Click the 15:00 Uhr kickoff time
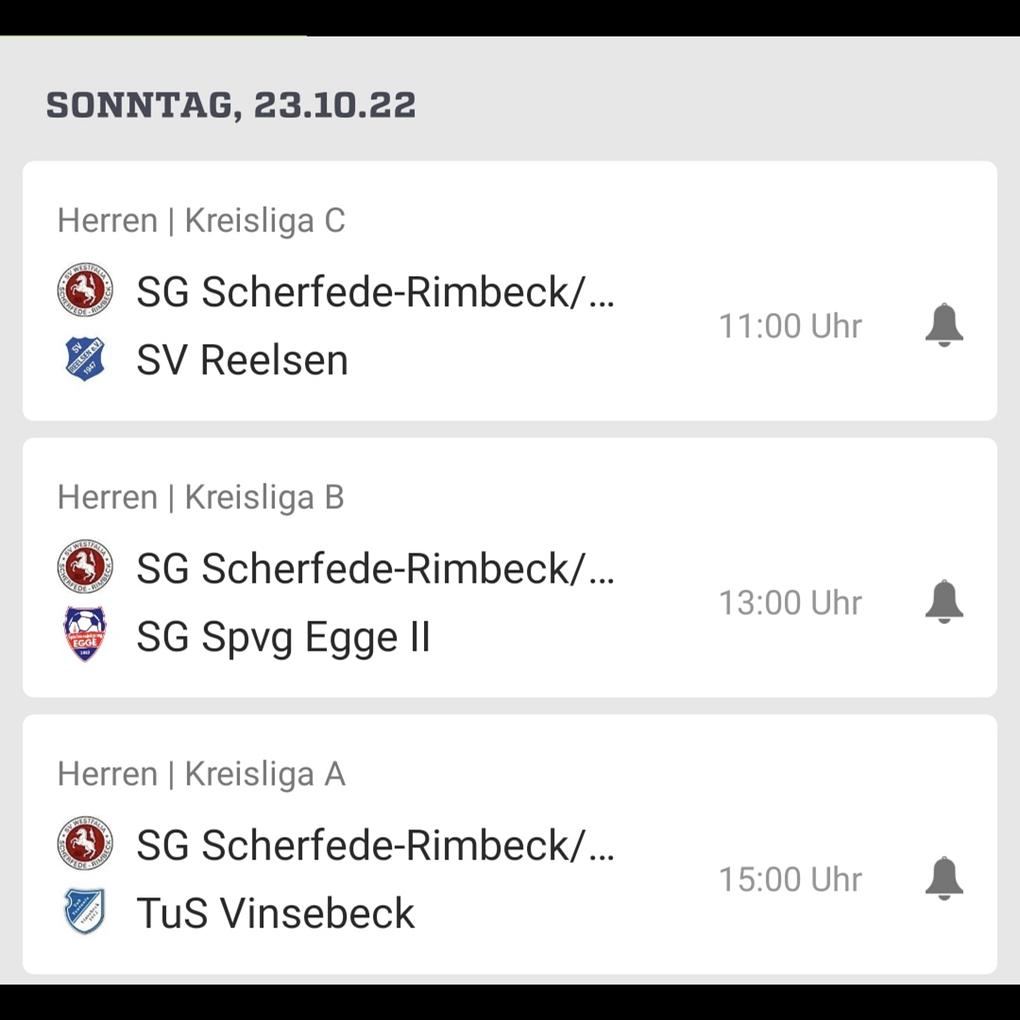This screenshot has width=1020, height=1020. pyautogui.click(x=790, y=880)
